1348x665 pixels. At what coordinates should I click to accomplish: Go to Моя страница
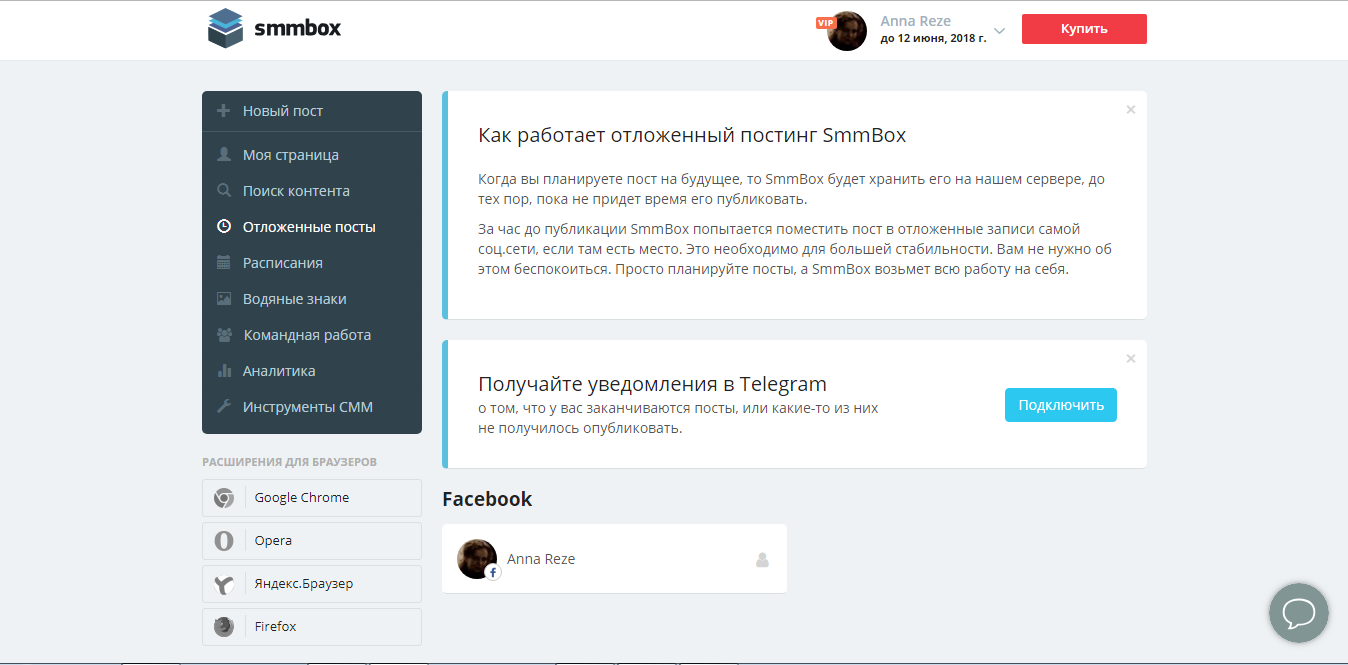(x=312, y=155)
